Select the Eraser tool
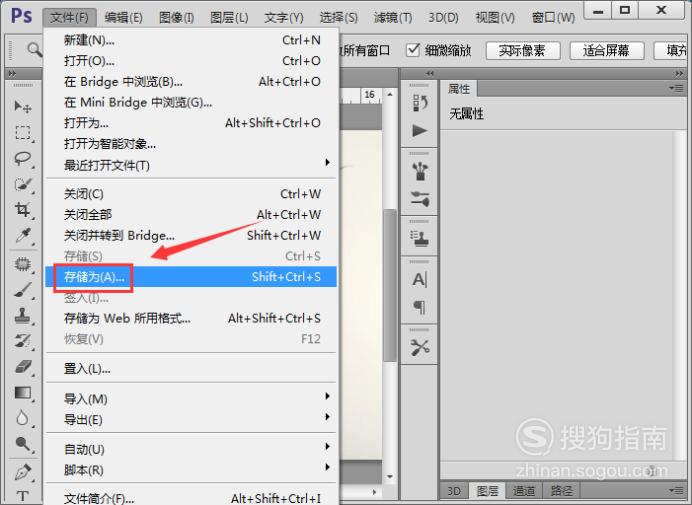Viewport: 692px width, 505px height. point(23,366)
